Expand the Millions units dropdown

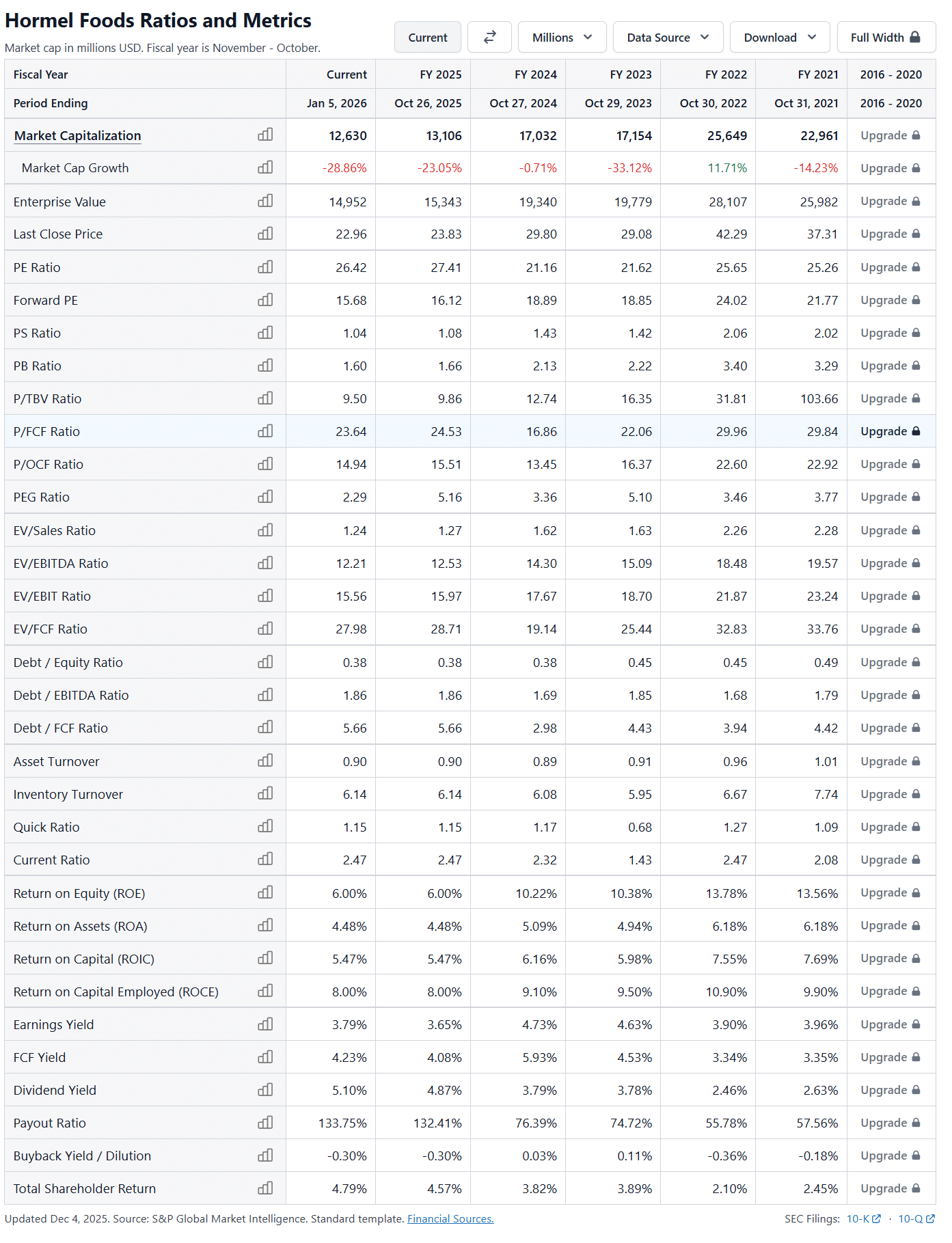click(x=562, y=37)
